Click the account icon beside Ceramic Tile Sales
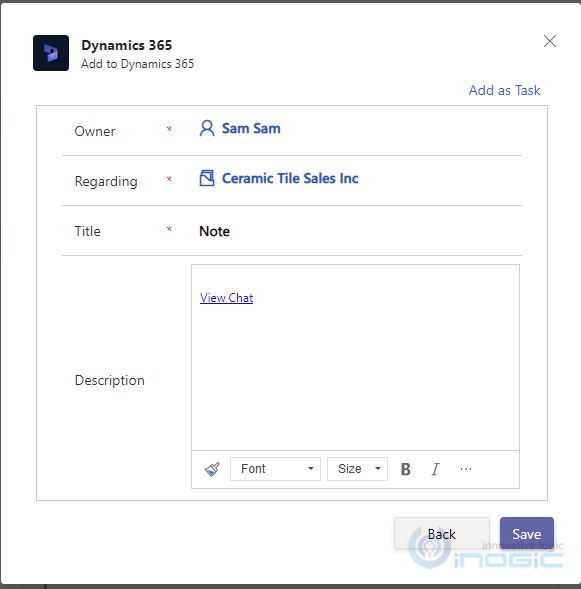 pyautogui.click(x=207, y=178)
